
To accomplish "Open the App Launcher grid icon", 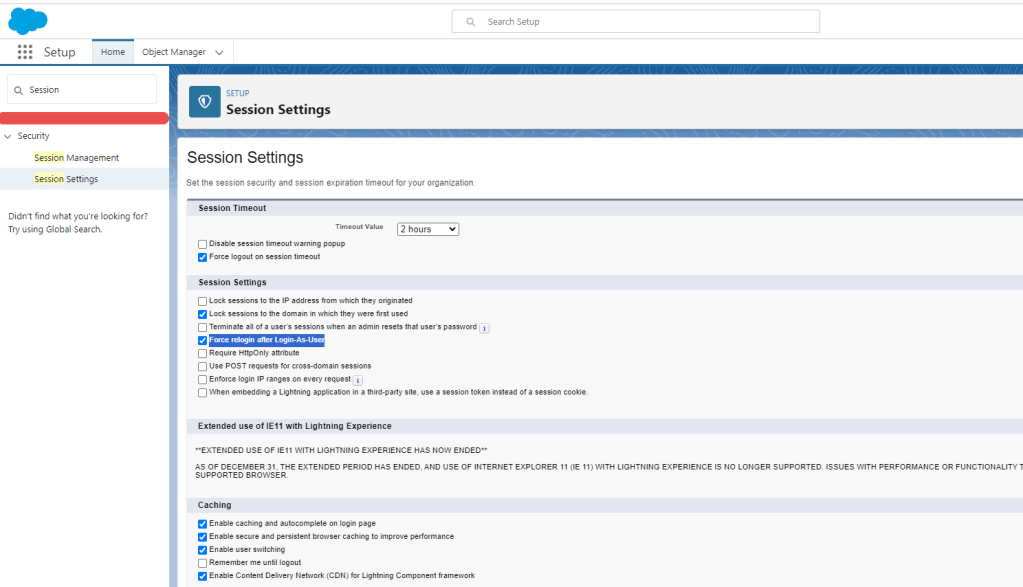I will (25, 52).
